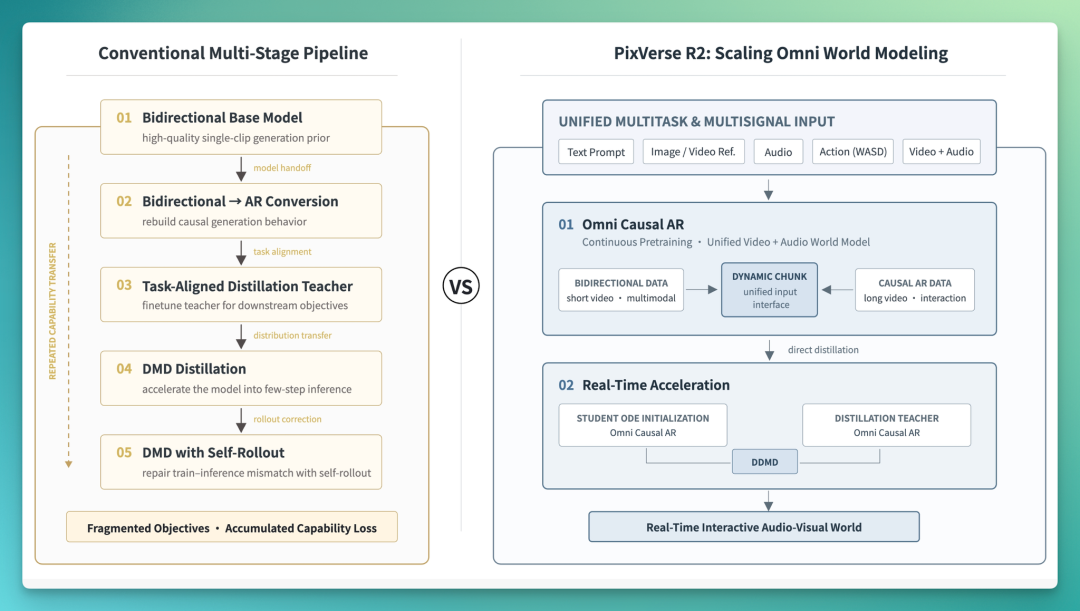Click the "Omni Causal AR" stage title
This screenshot has width=1080, height=611.
pos(633,225)
